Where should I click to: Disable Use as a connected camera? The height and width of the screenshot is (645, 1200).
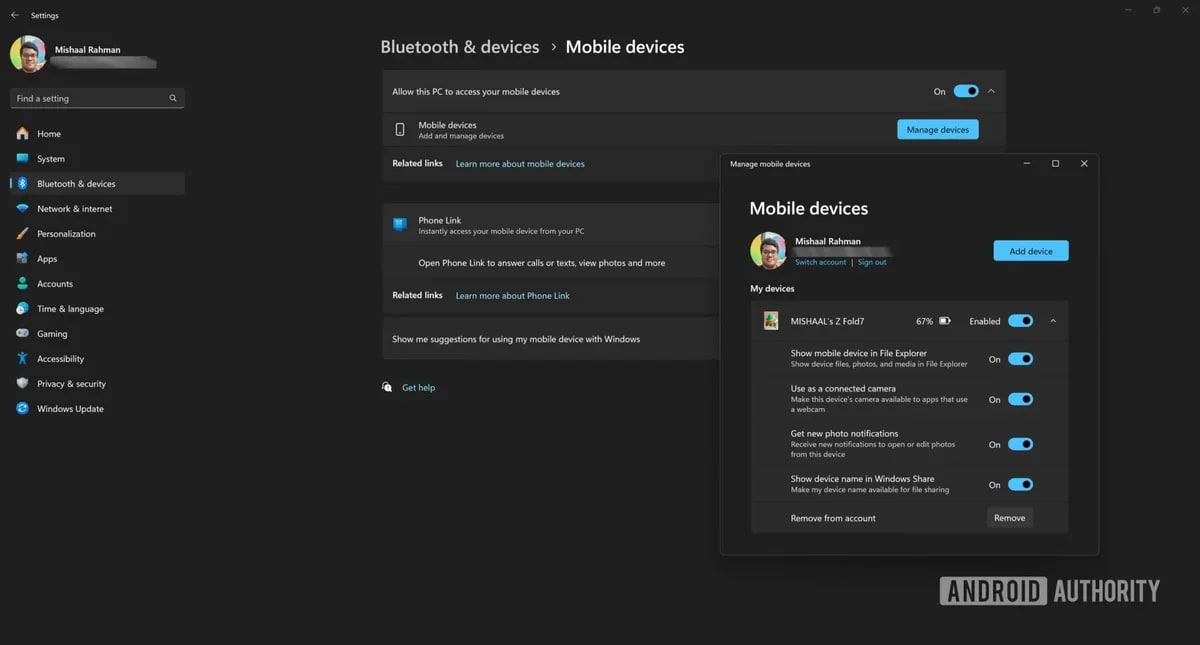(1020, 399)
